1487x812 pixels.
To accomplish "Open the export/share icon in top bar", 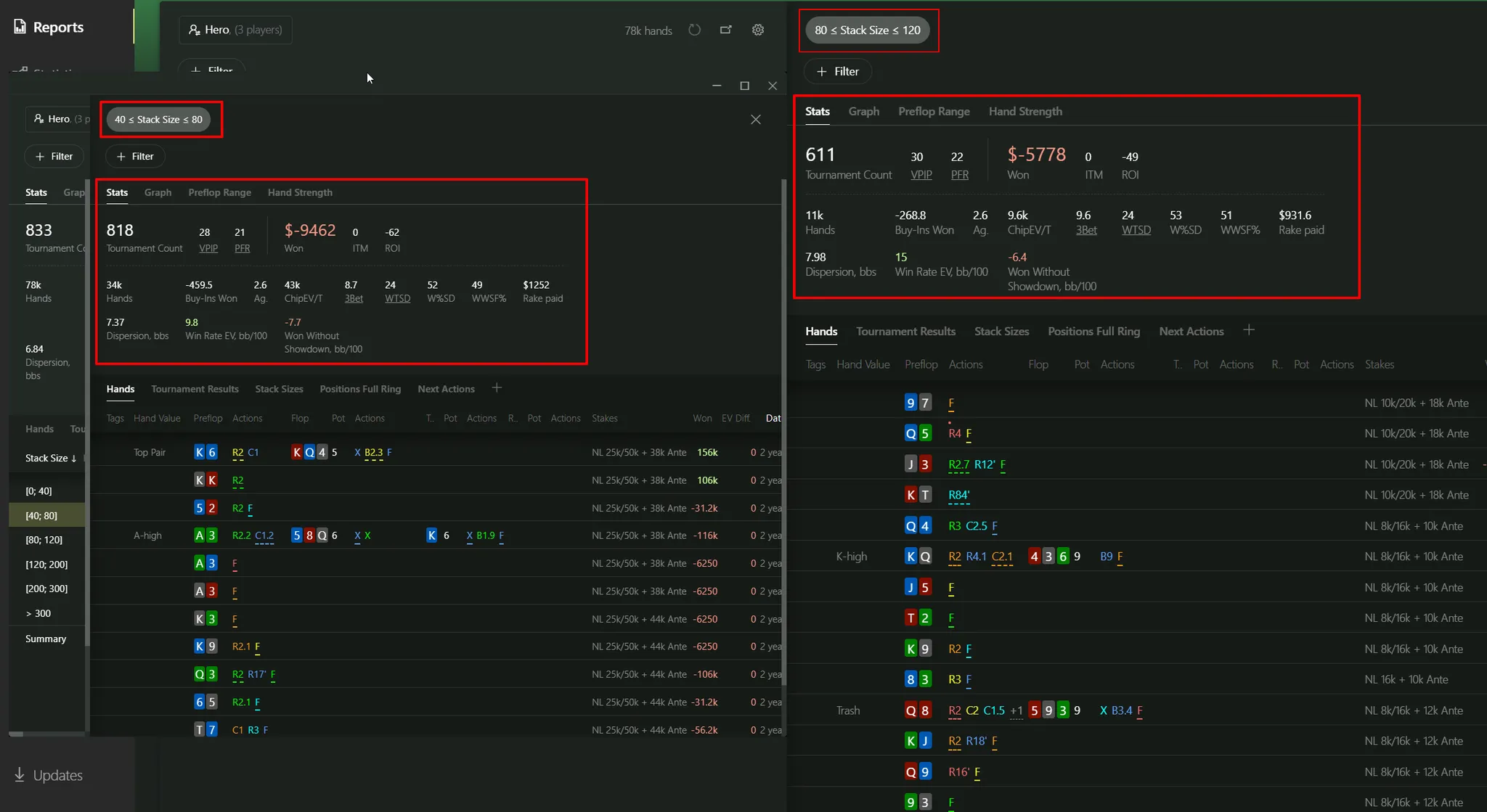I will pyautogui.click(x=726, y=30).
